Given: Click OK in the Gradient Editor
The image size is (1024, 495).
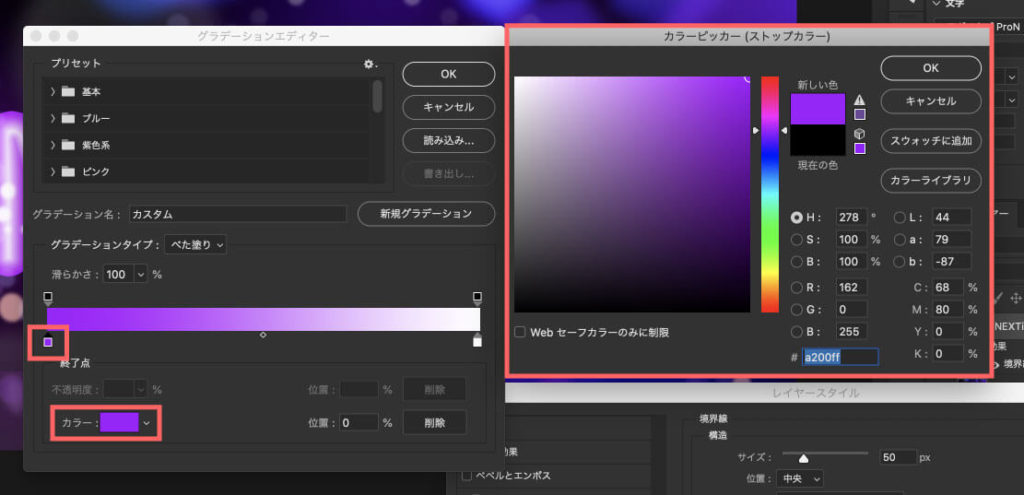Looking at the screenshot, I should tap(449, 74).
